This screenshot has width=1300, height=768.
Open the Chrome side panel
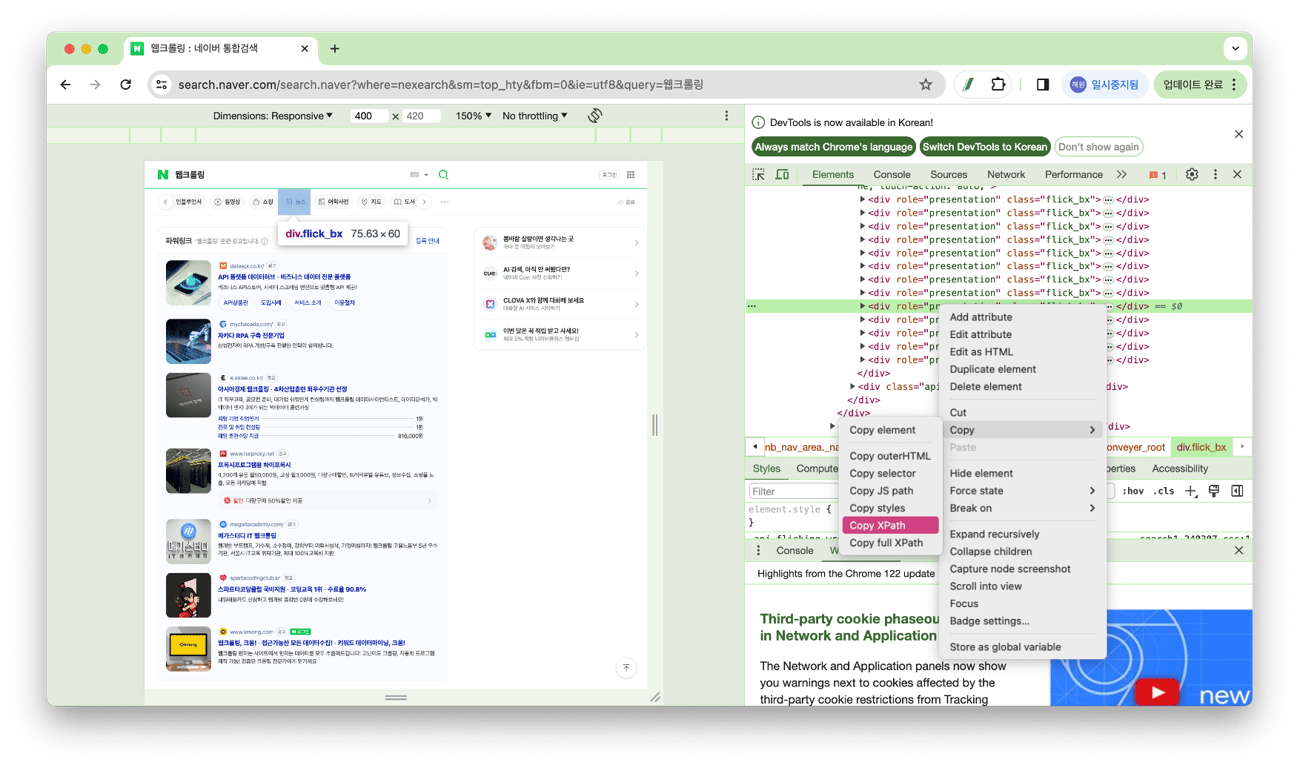click(x=1042, y=85)
